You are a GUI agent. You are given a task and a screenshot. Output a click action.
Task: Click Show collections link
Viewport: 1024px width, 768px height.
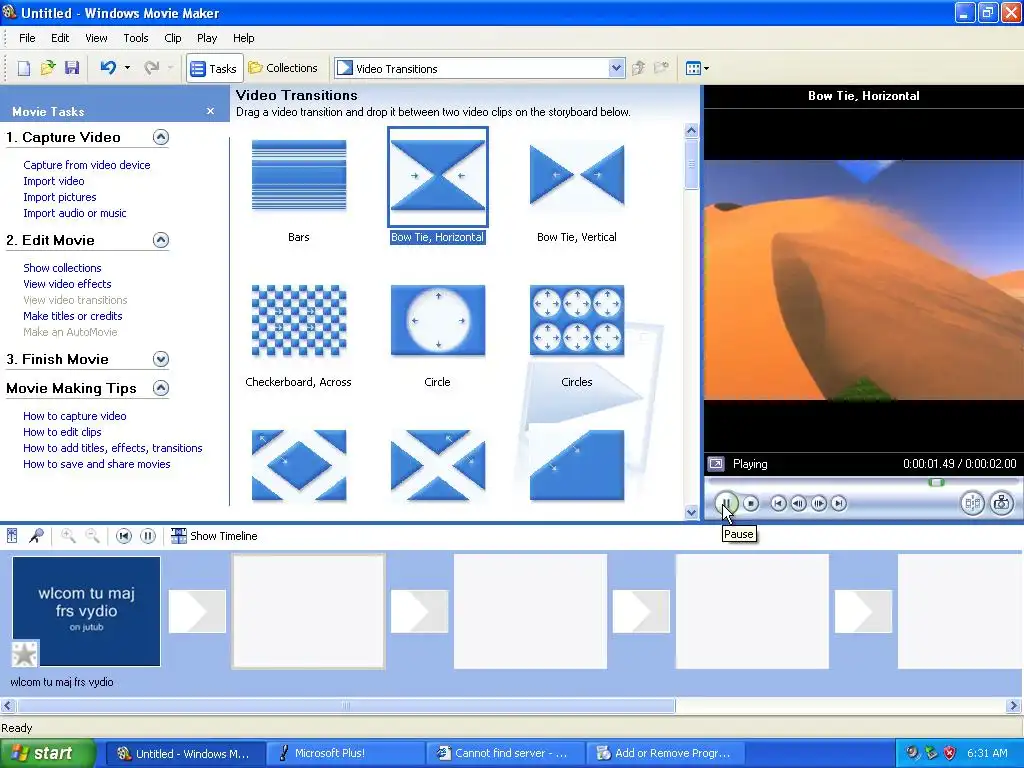click(62, 268)
